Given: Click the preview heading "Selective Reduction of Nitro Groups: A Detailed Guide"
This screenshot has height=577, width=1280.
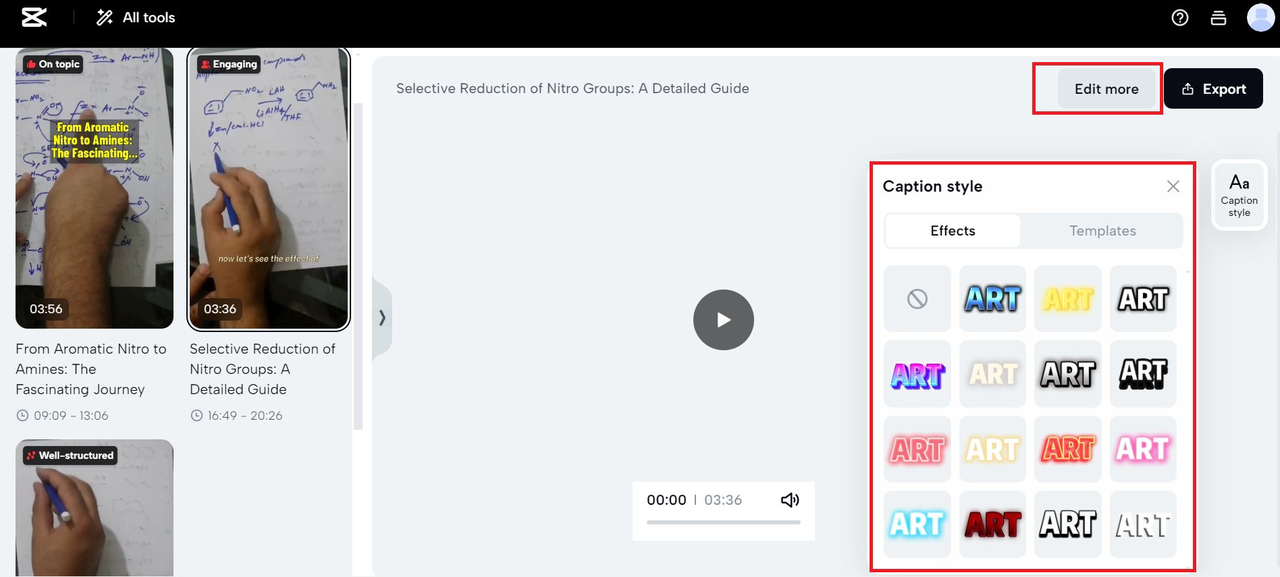Looking at the screenshot, I should [x=572, y=88].
